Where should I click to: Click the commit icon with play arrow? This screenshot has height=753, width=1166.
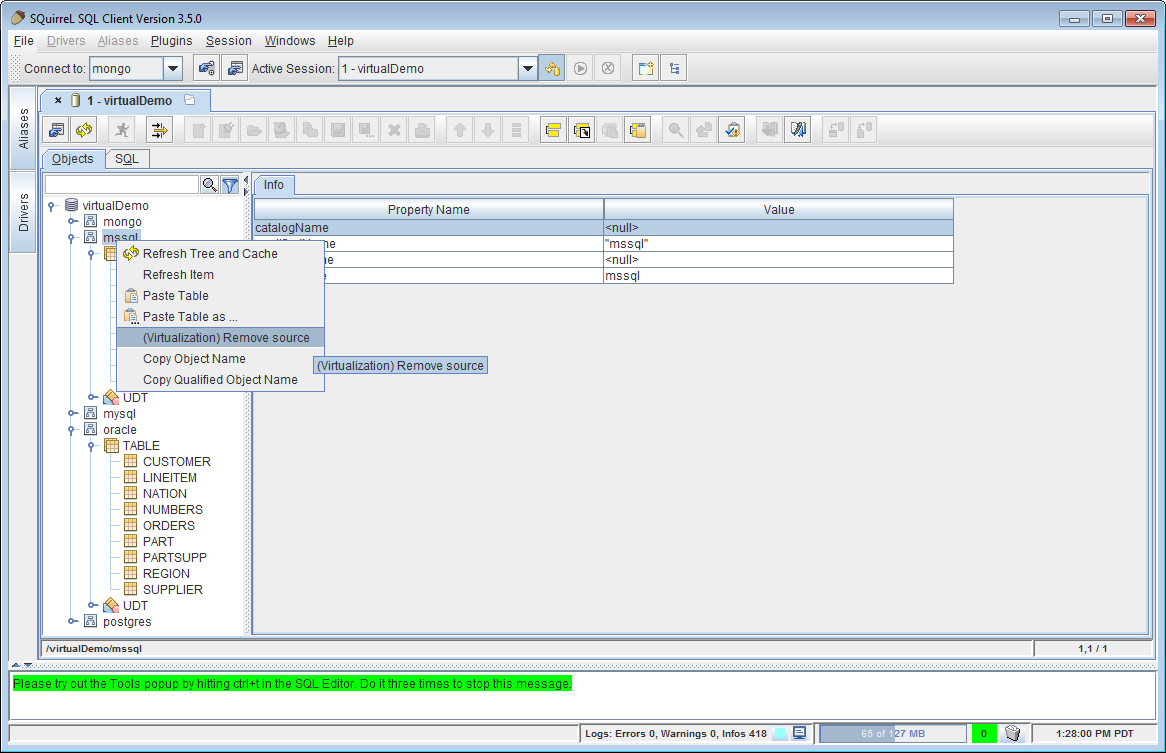tap(581, 68)
